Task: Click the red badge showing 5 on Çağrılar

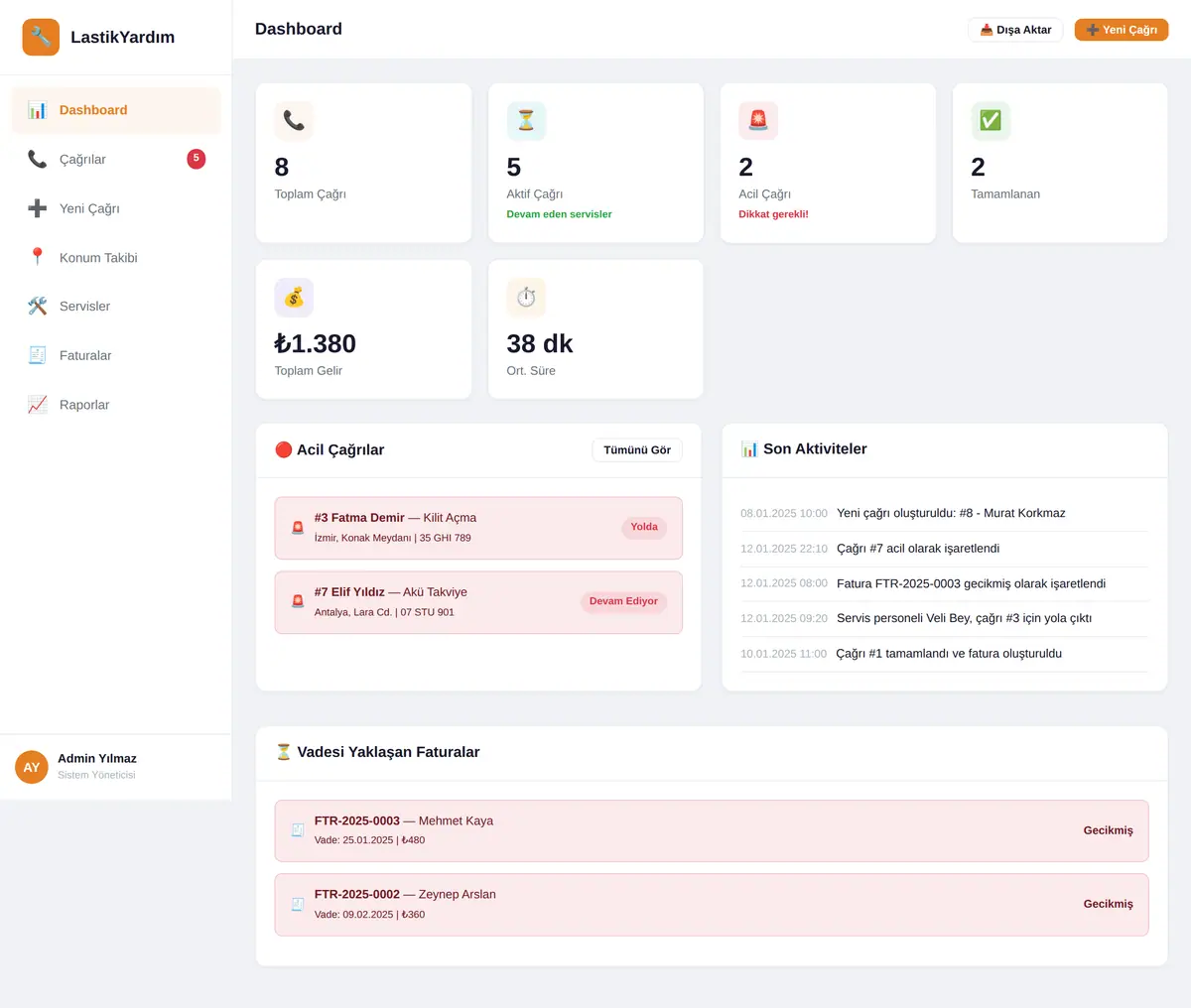Action: pos(197,159)
